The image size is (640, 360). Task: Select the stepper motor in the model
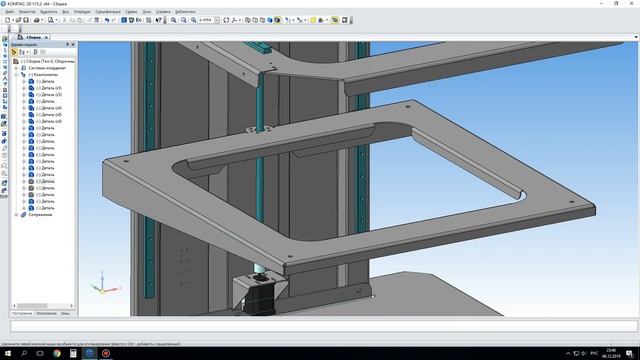[260, 300]
